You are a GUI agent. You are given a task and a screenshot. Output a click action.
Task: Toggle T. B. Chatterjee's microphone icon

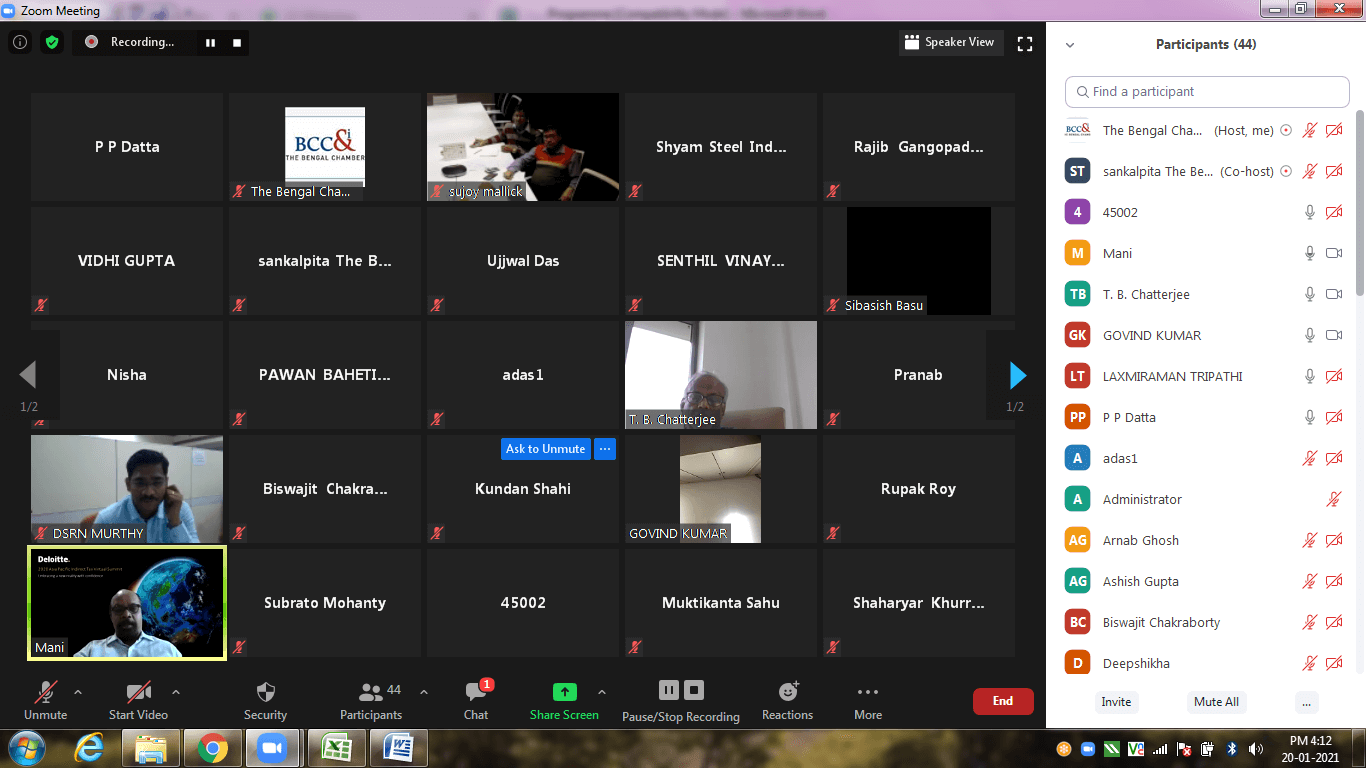point(1309,294)
